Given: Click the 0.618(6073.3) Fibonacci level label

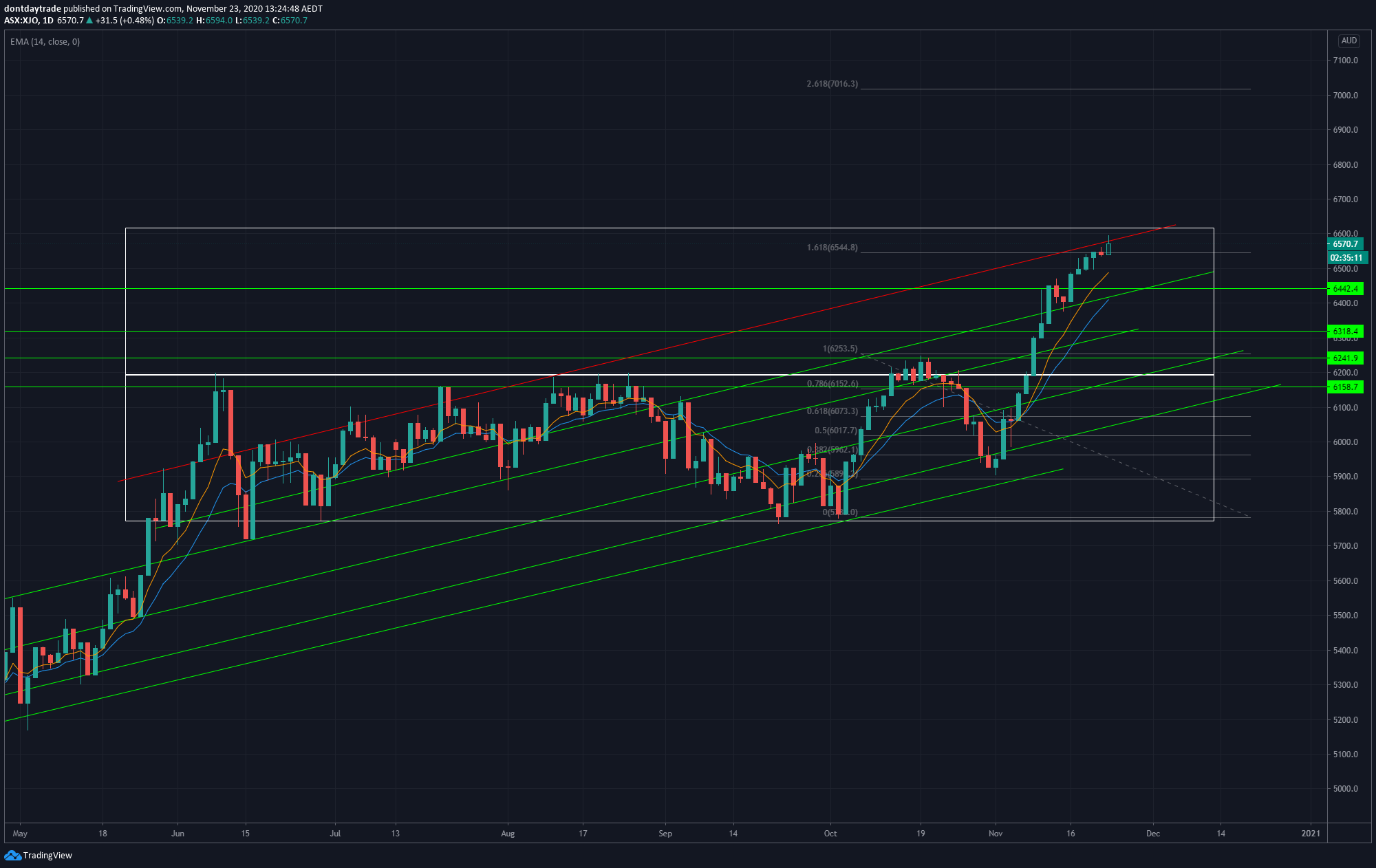Looking at the screenshot, I should (832, 411).
